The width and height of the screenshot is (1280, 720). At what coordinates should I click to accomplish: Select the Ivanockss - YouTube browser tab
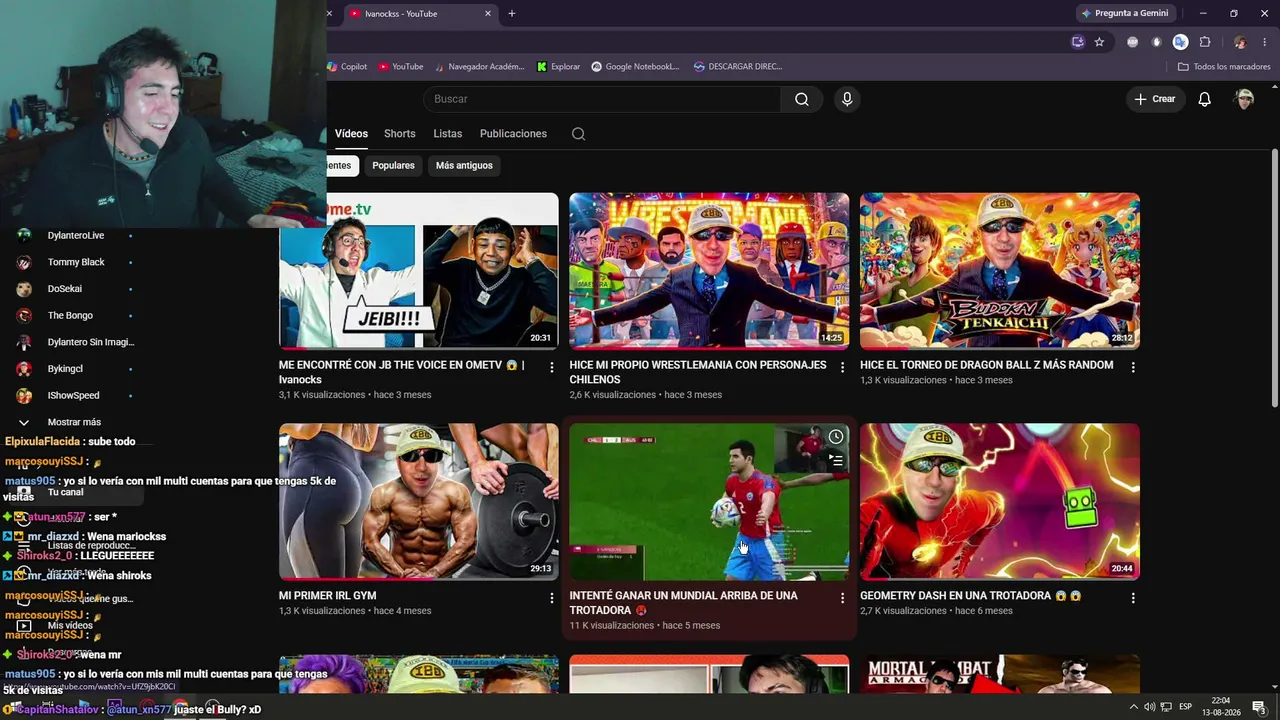pos(421,14)
